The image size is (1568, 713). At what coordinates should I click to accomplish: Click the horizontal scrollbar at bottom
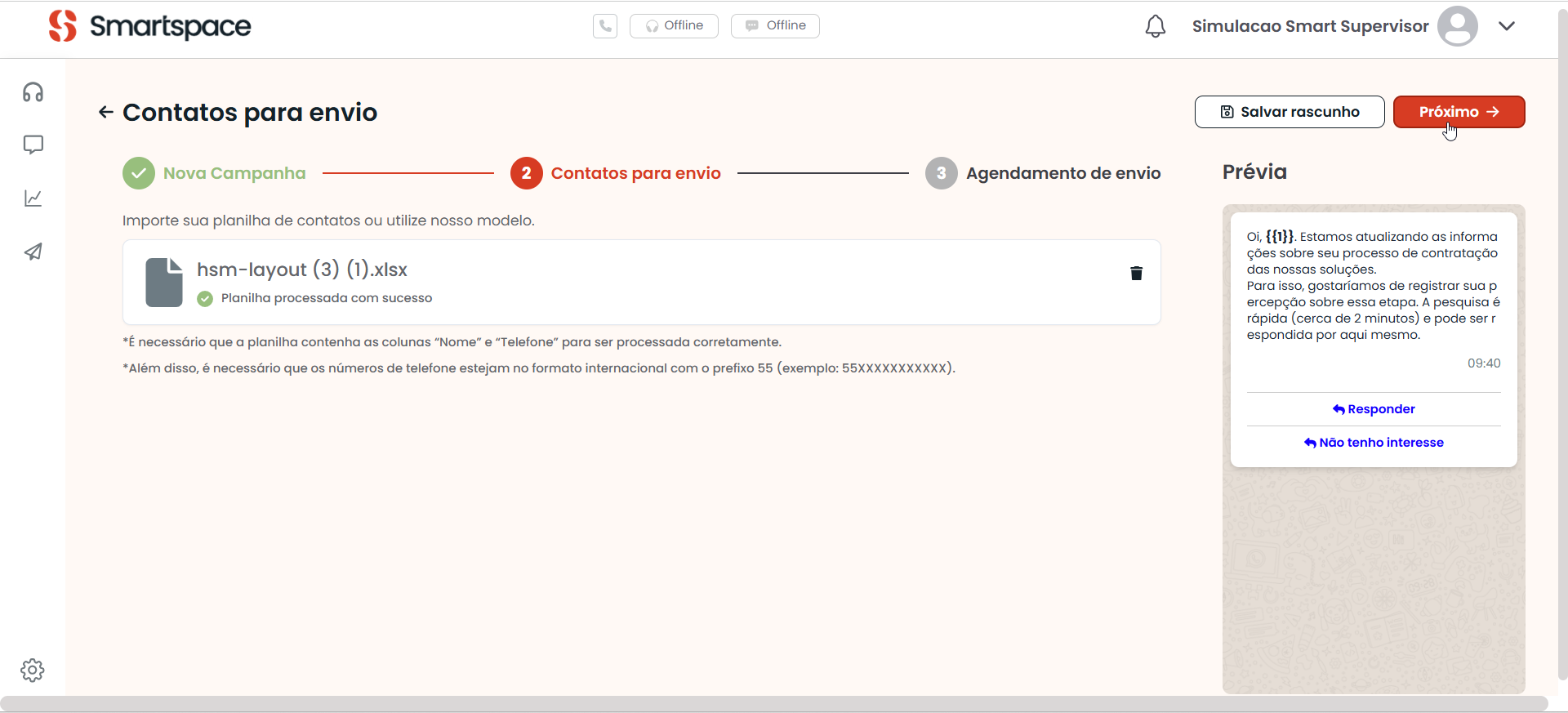coord(773,703)
